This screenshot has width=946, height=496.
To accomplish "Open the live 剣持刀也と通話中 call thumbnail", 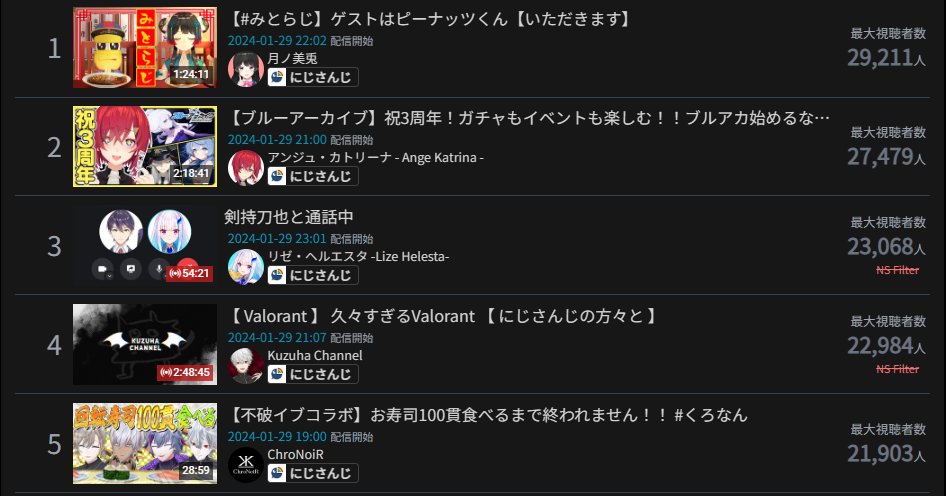I will click(x=145, y=246).
